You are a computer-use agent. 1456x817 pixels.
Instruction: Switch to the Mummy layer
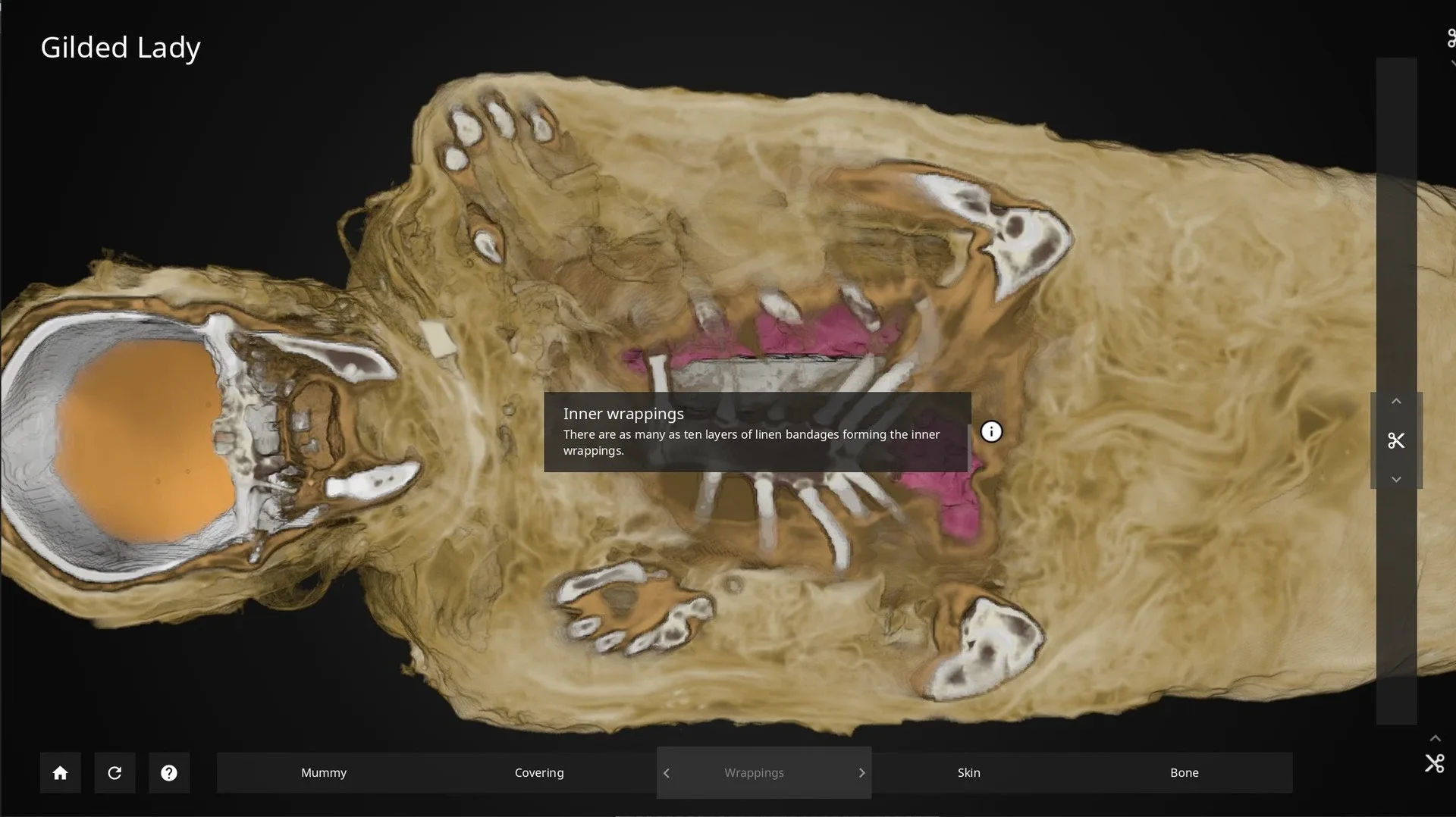324,772
